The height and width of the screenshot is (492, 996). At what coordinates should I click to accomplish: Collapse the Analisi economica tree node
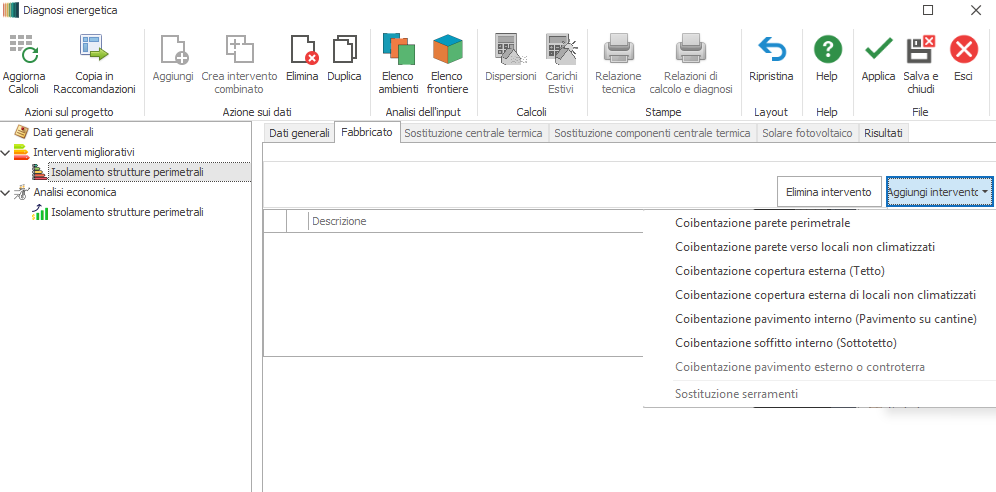coord(7,192)
